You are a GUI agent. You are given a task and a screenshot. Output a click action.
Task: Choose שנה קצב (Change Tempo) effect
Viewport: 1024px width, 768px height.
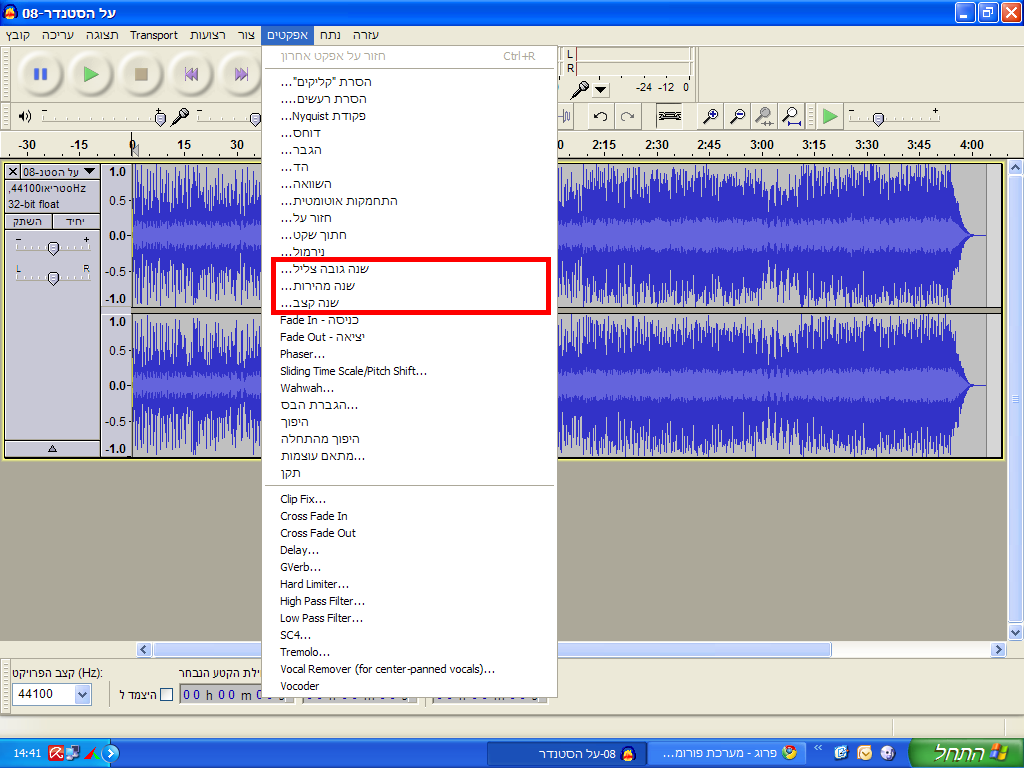click(x=409, y=303)
